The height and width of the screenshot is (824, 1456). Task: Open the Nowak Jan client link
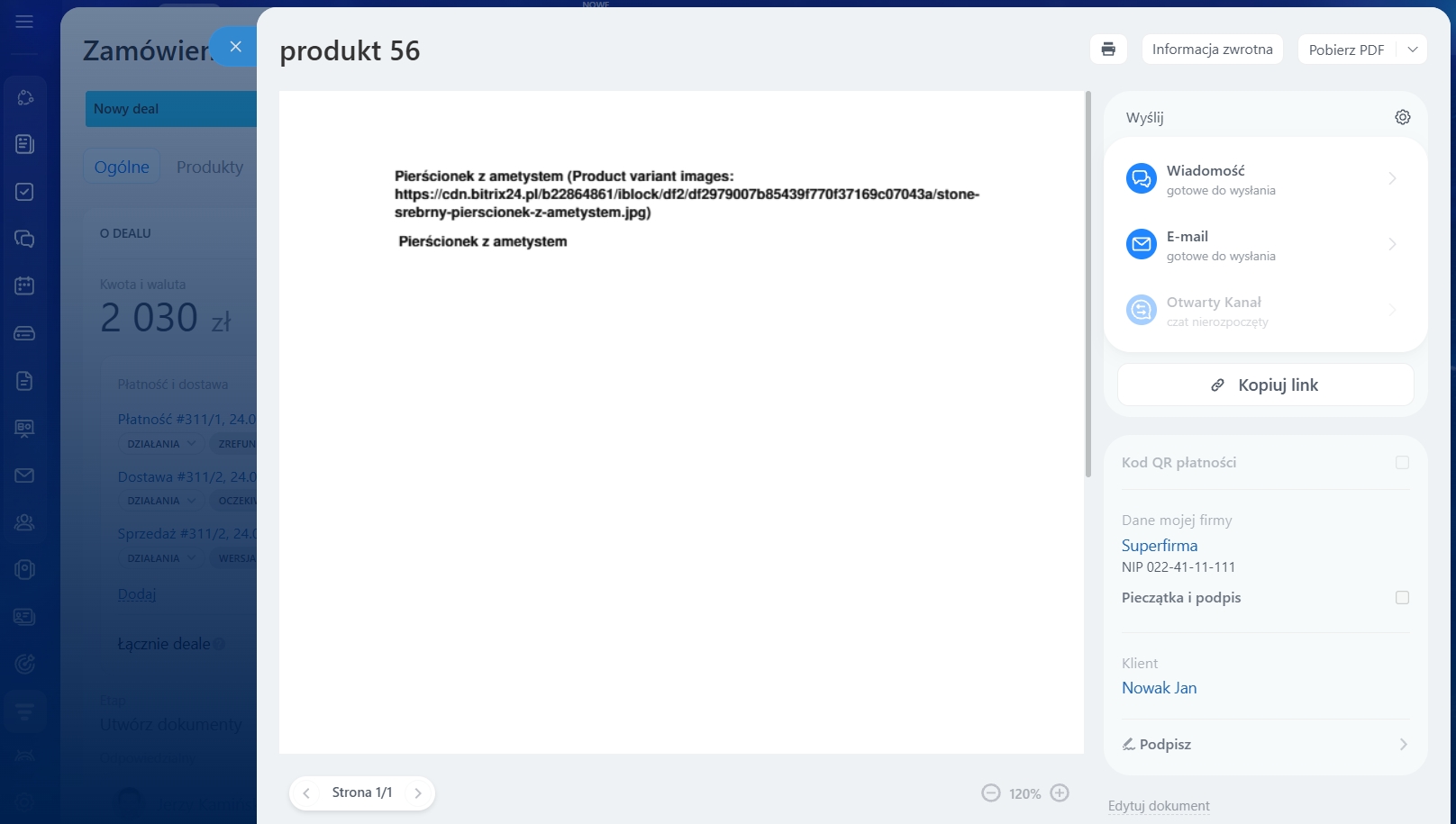point(1160,688)
